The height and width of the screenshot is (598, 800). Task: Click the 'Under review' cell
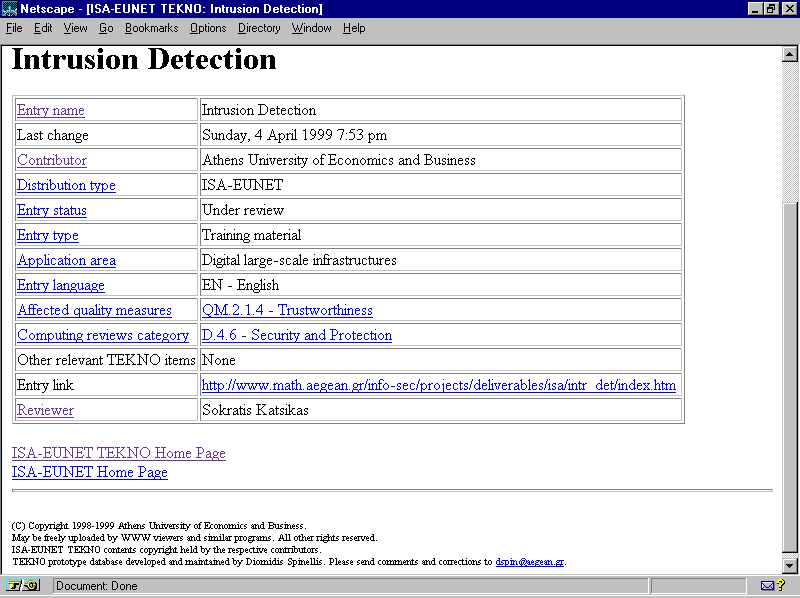441,210
